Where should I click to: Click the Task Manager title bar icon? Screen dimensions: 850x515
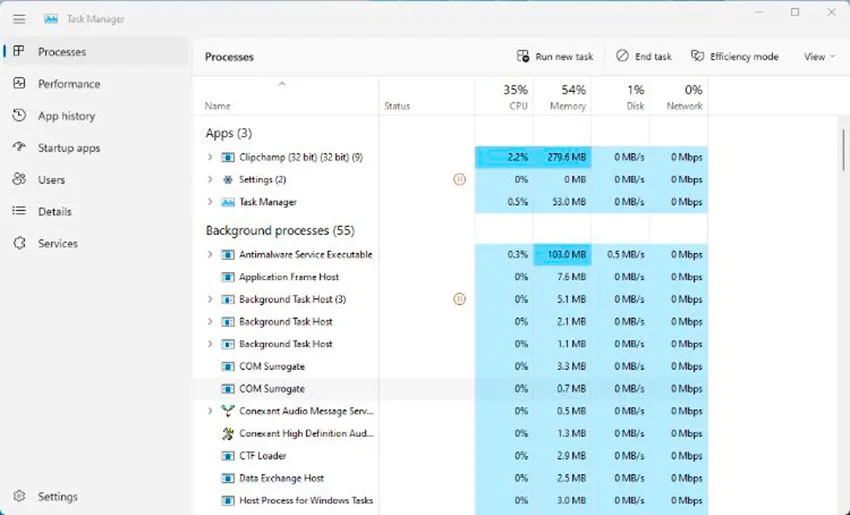tap(51, 19)
